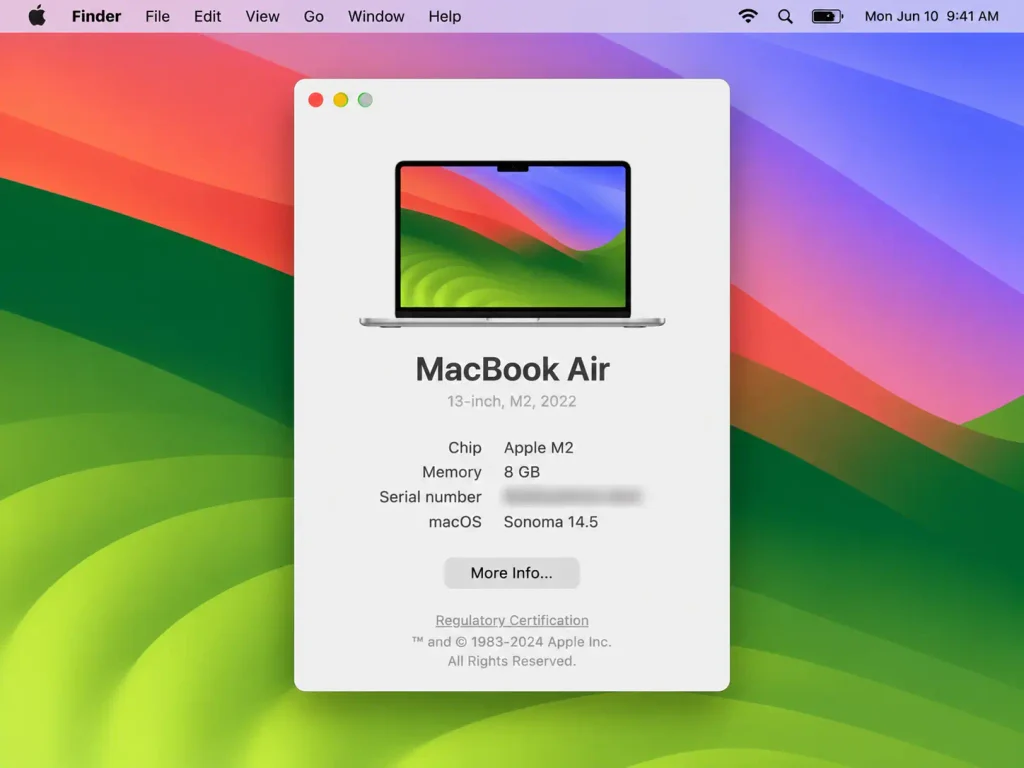Click the macOS label
This screenshot has width=1024, height=768.
pyautogui.click(x=455, y=522)
